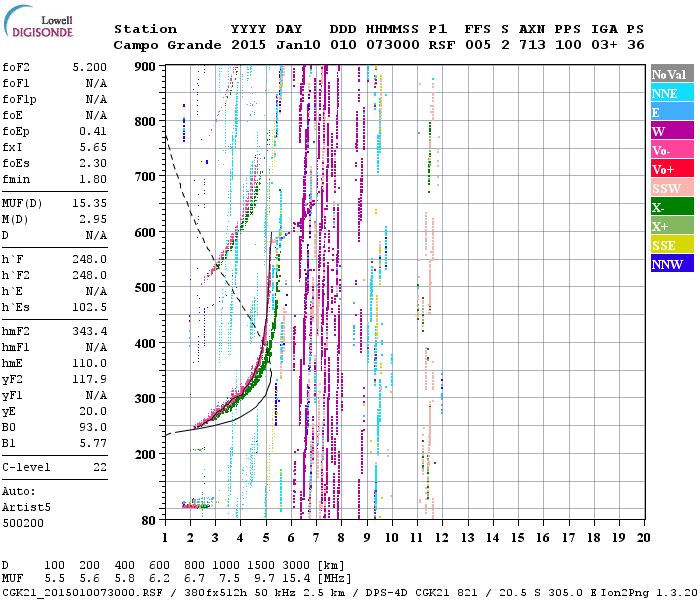Click the M(D) value 2.95

coord(93,219)
